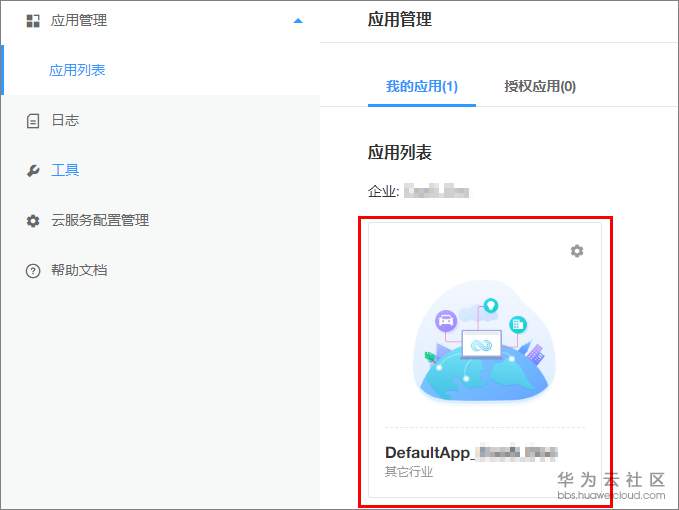
Task: Click the 其它行业 industry label
Action: [x=409, y=472]
